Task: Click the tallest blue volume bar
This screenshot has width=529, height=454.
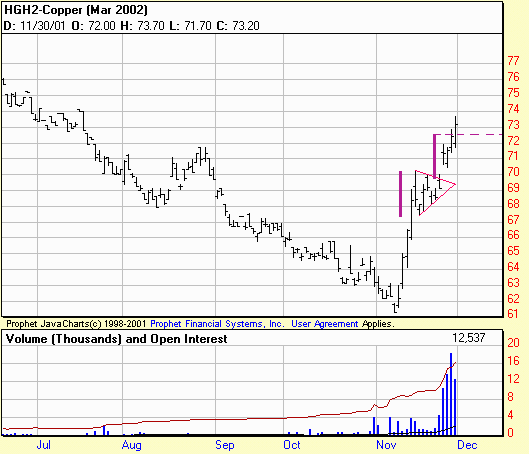Action: tap(451, 394)
